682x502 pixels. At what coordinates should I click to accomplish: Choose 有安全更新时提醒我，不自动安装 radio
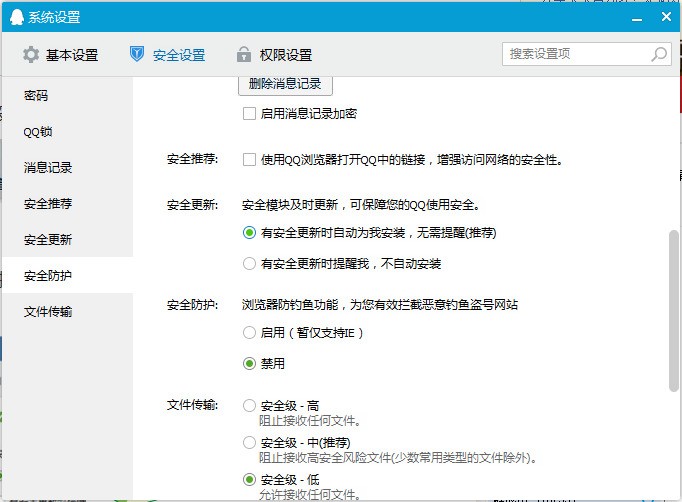pos(249,263)
